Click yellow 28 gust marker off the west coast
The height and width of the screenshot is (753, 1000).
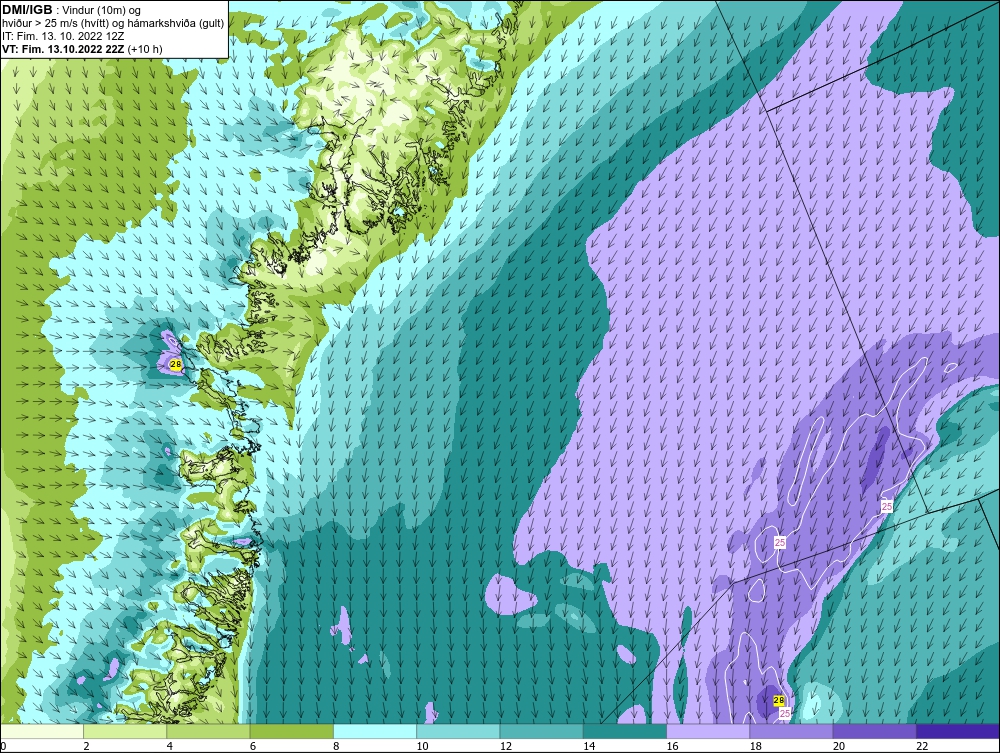pos(176,364)
